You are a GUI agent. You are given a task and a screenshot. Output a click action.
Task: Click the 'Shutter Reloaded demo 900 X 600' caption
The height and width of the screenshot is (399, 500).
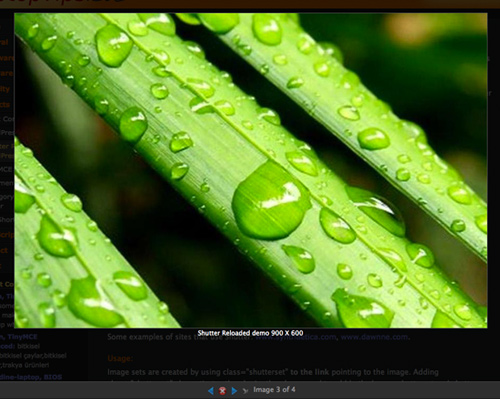point(250,333)
